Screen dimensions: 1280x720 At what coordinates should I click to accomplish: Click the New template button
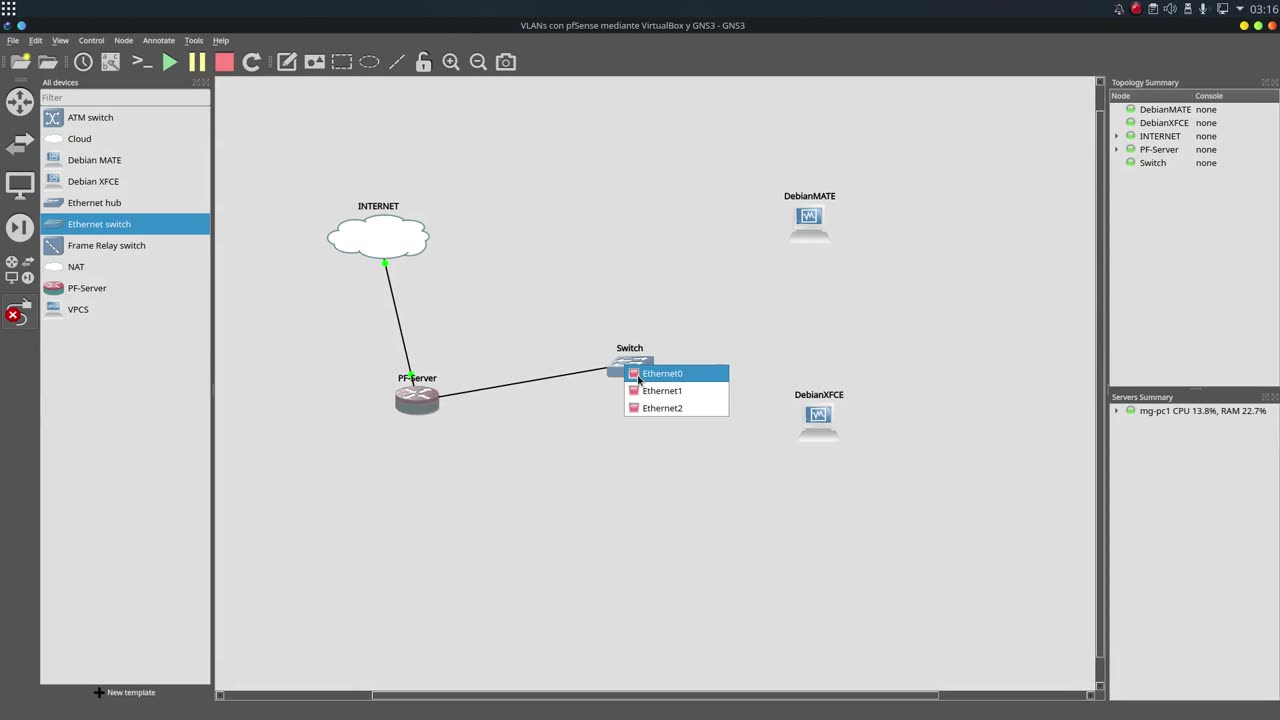(x=125, y=692)
